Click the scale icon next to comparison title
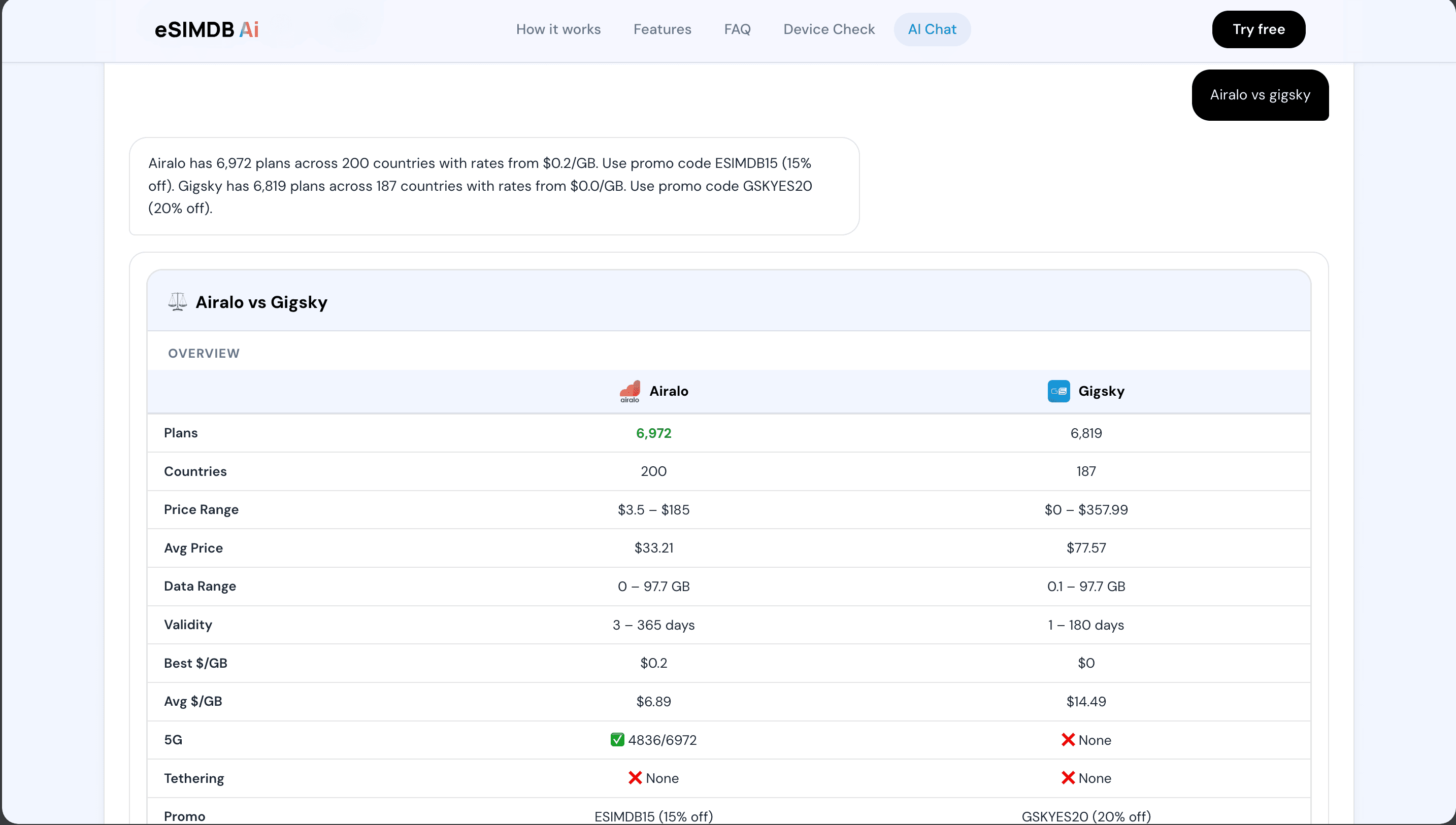The image size is (1456, 825). pyautogui.click(x=177, y=301)
